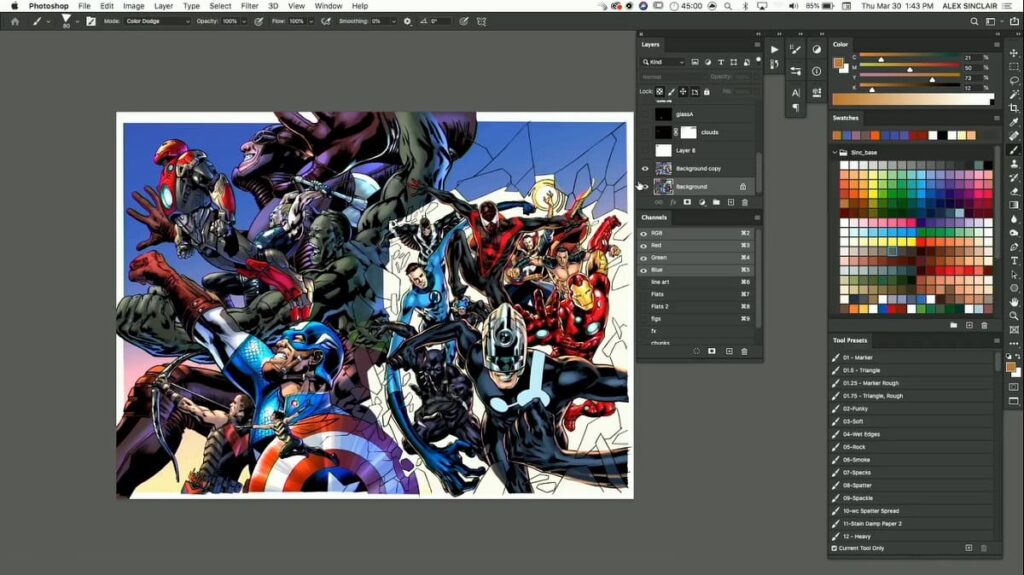
Task: Open the Filter menu
Action: tap(249, 6)
